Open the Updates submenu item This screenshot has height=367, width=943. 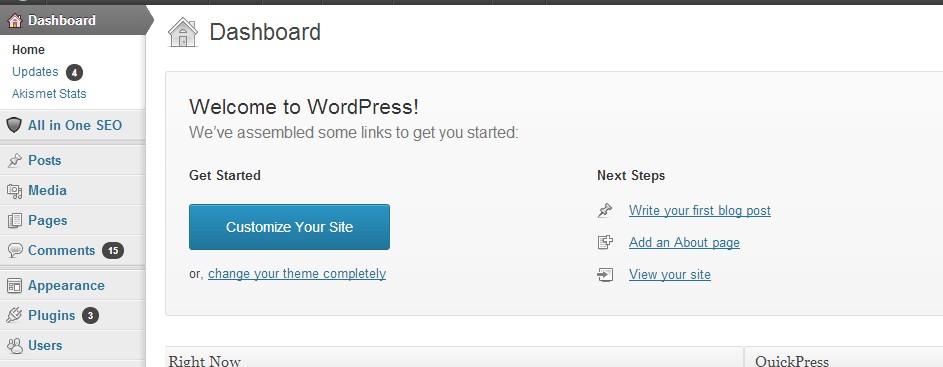[35, 72]
